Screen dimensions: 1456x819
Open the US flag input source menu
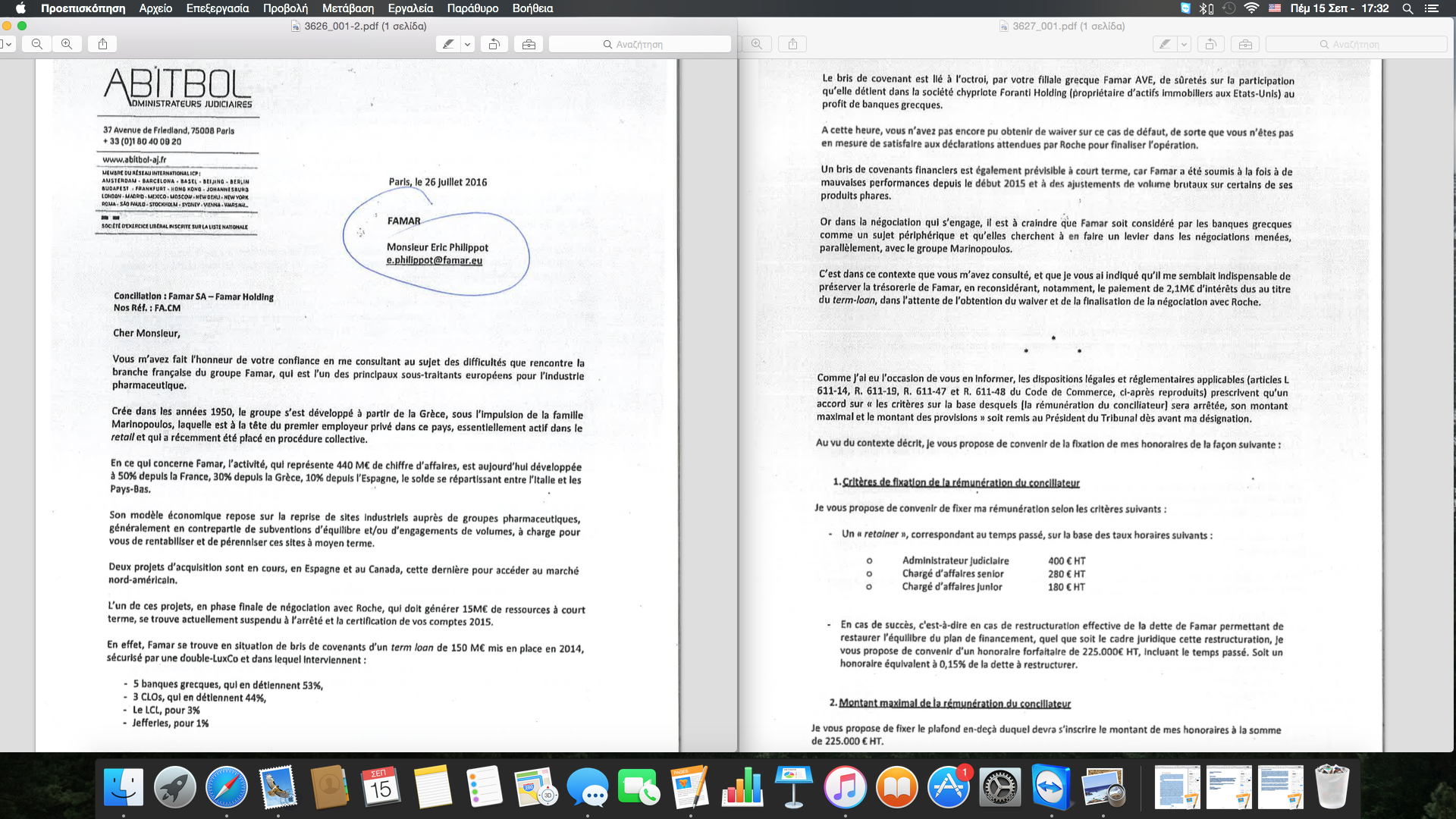tap(1275, 8)
